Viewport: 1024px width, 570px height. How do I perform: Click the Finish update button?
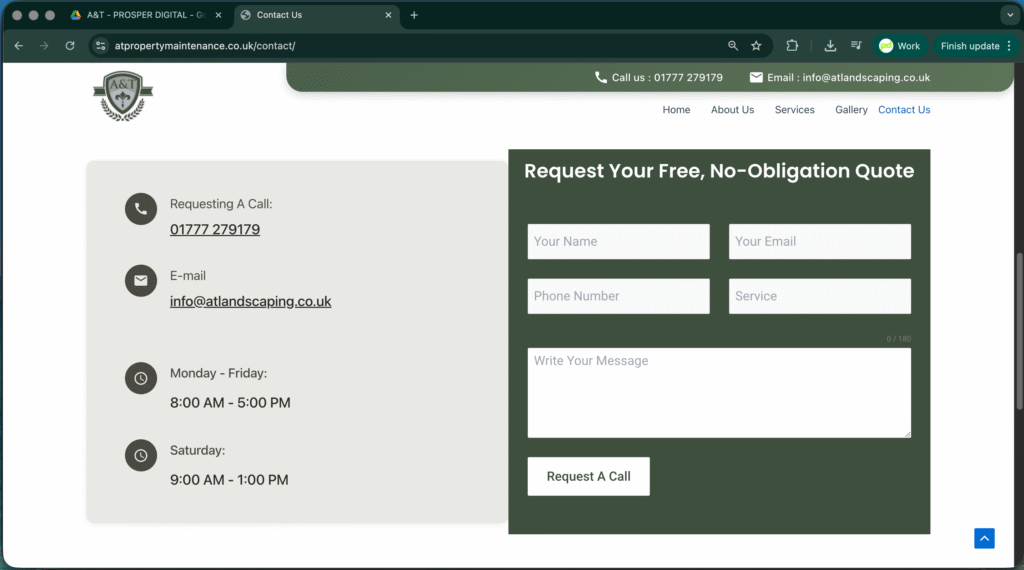pos(969,46)
